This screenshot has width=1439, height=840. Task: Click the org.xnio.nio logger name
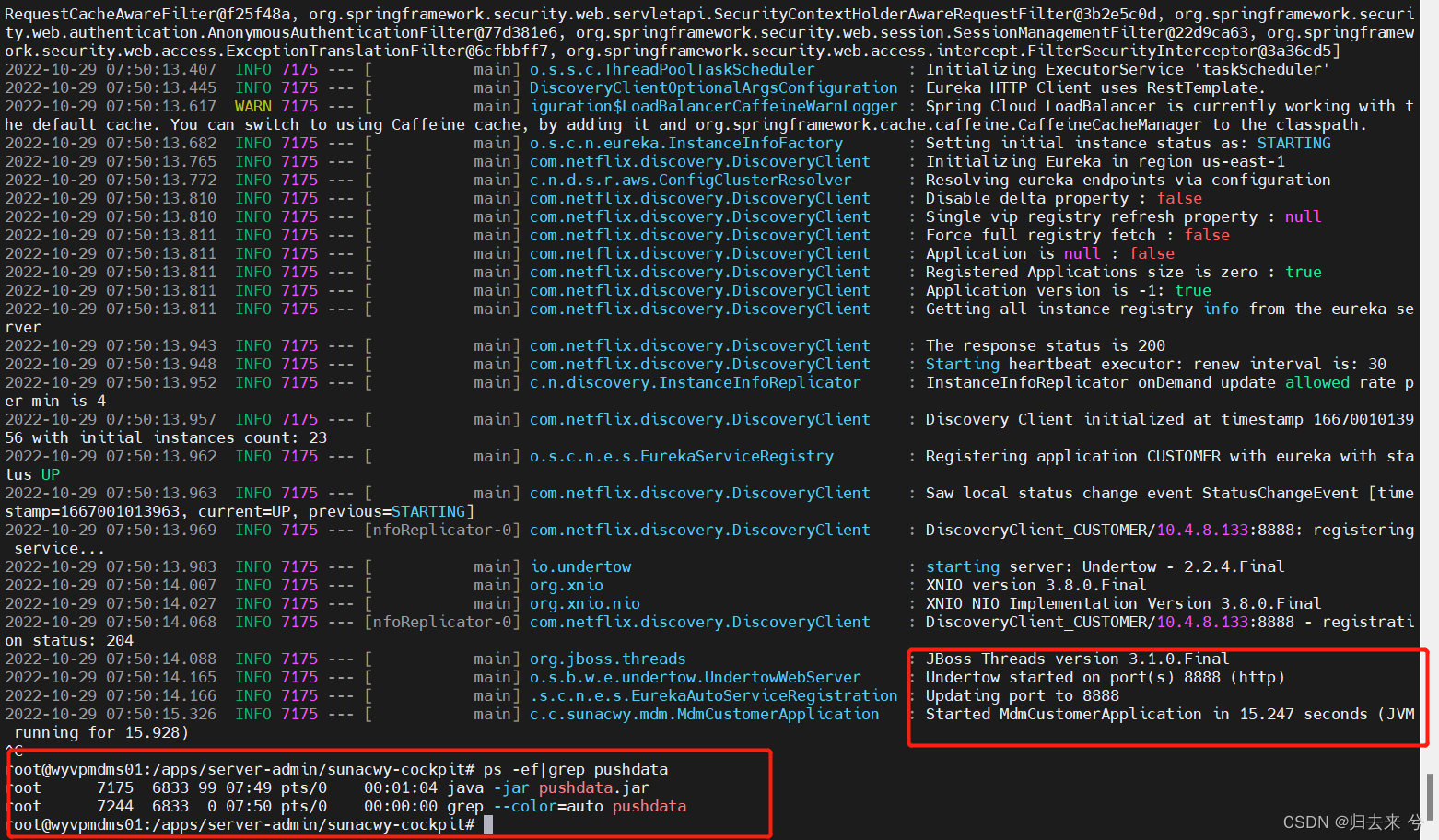[x=584, y=604]
